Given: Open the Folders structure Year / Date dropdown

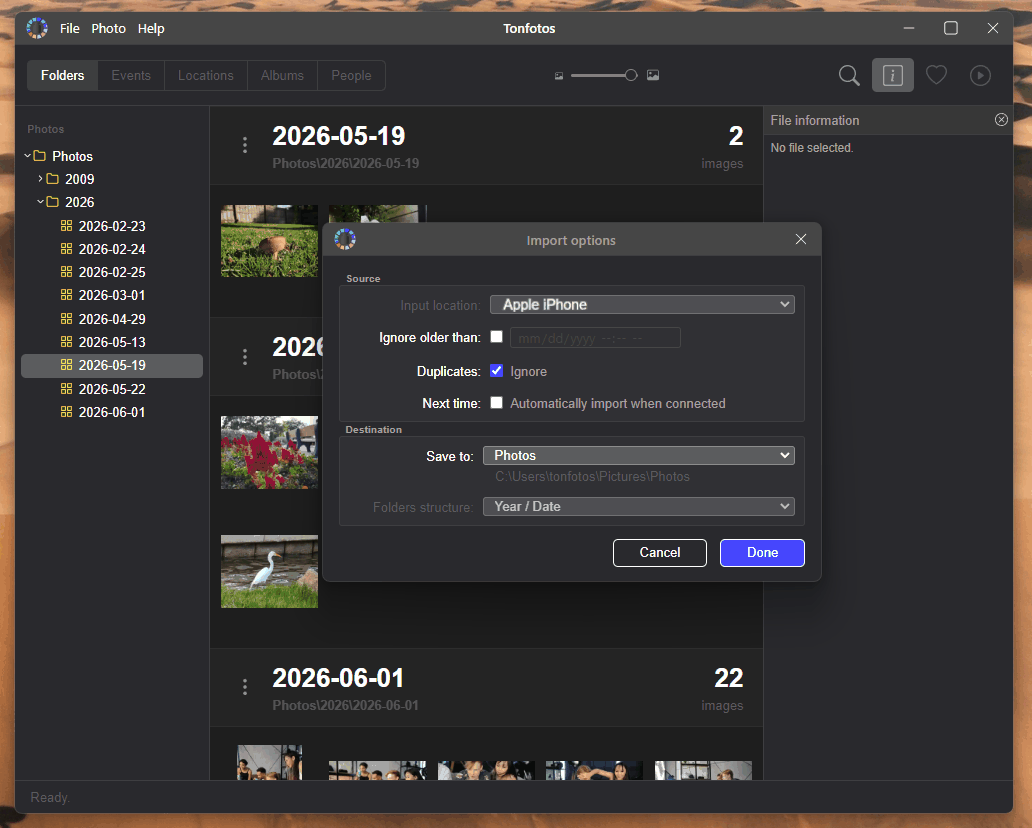Looking at the screenshot, I should coord(638,506).
